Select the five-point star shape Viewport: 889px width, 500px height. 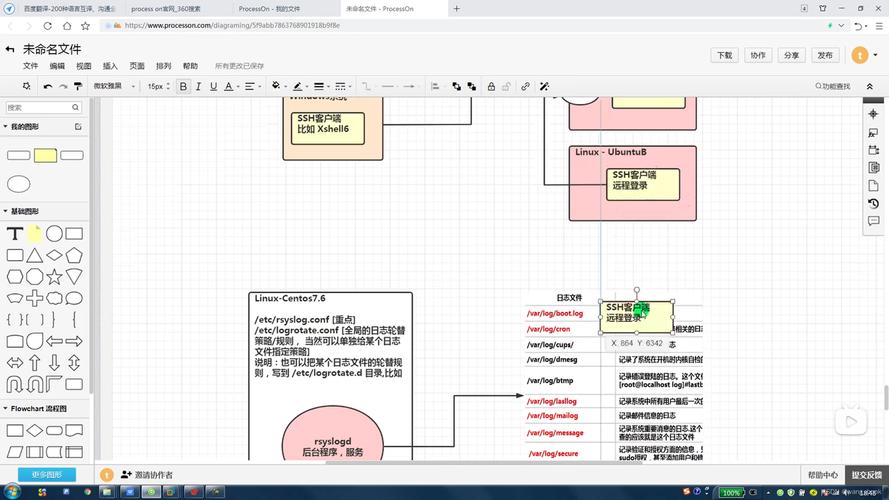(54, 277)
